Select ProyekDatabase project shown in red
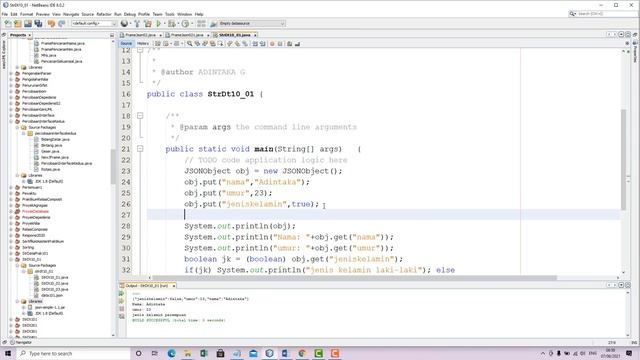This screenshot has height=360, width=640. 36,211
